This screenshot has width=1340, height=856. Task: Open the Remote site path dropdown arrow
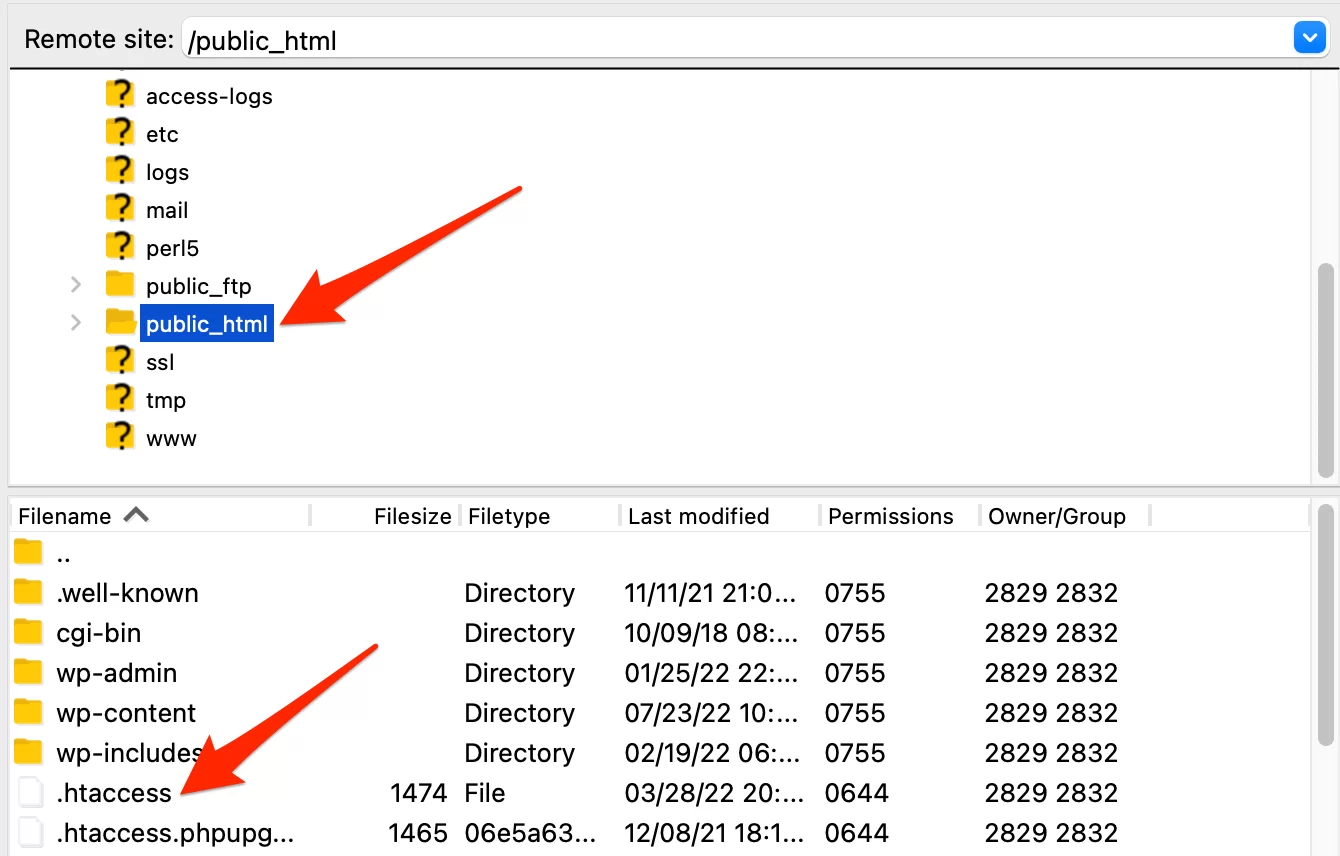pyautogui.click(x=1309, y=39)
